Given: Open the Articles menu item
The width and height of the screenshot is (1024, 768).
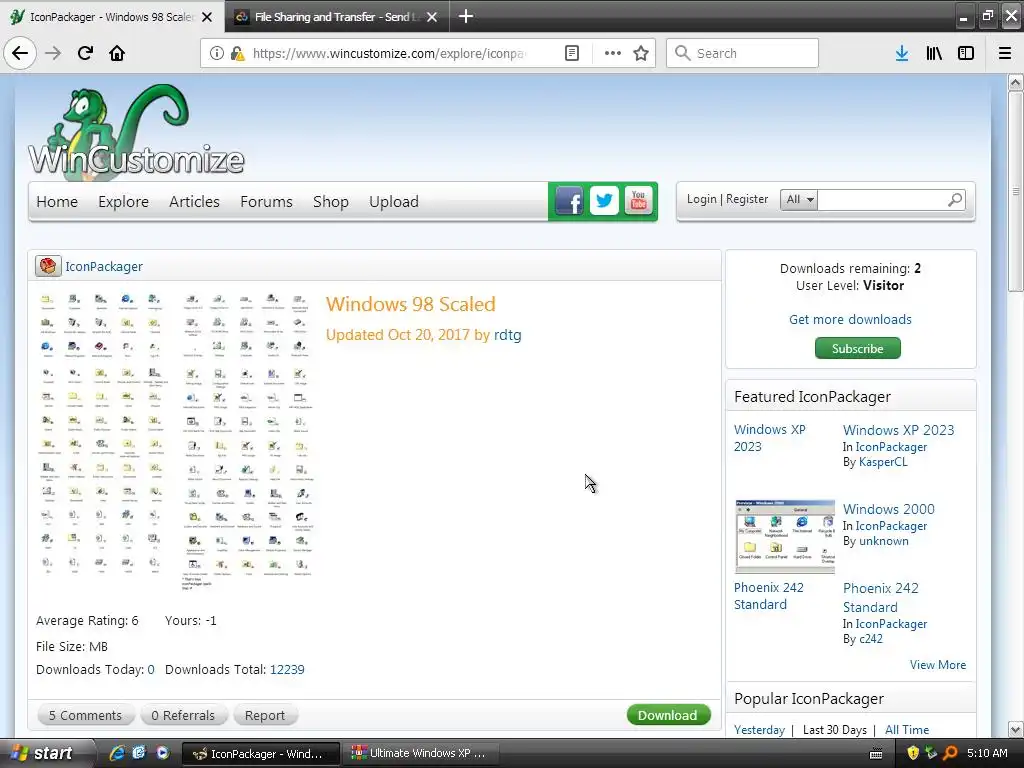Looking at the screenshot, I should (194, 202).
